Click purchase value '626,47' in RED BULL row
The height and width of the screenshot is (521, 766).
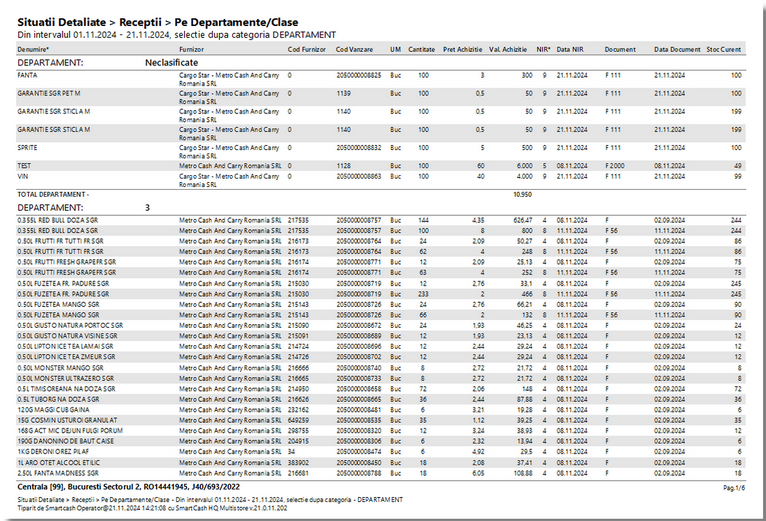523,220
